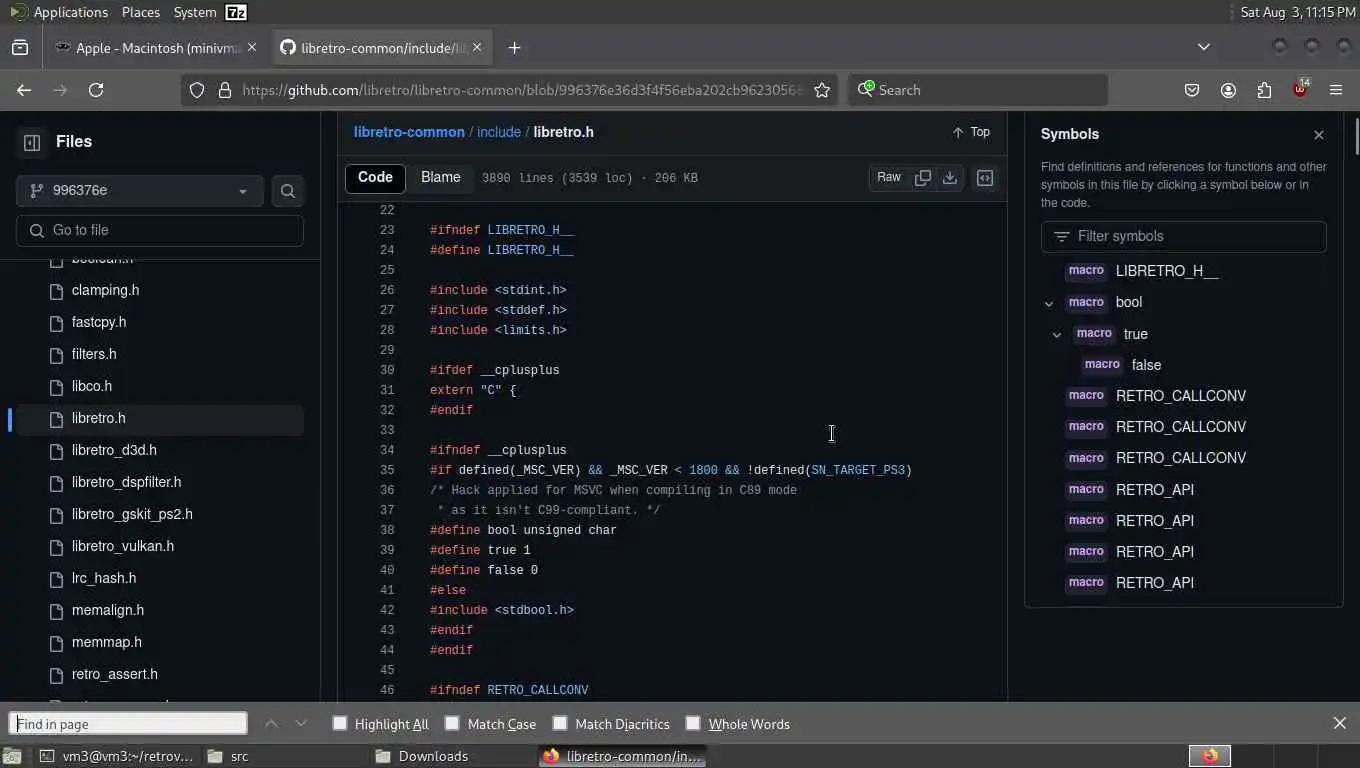This screenshot has width=1360, height=768.
Task: Select the LIBRETRO_H__ macro symbol
Action: 1167,271
